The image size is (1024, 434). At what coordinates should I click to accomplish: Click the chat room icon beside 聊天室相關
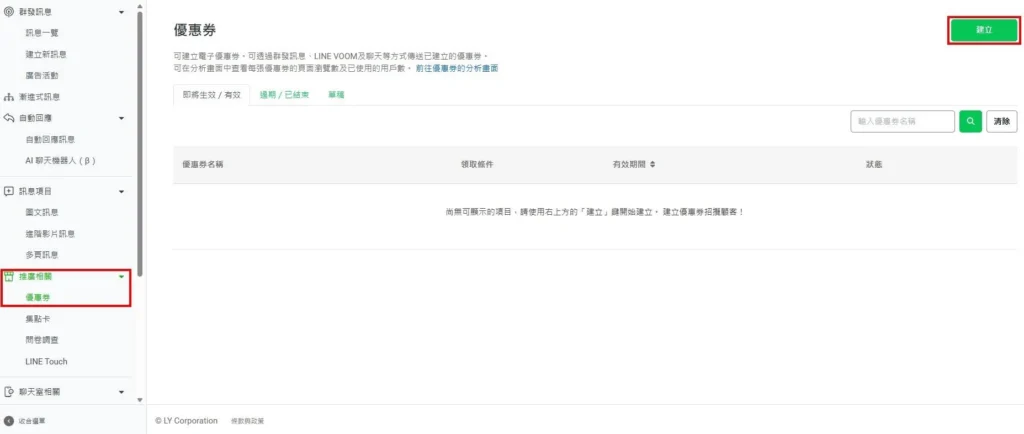9,392
